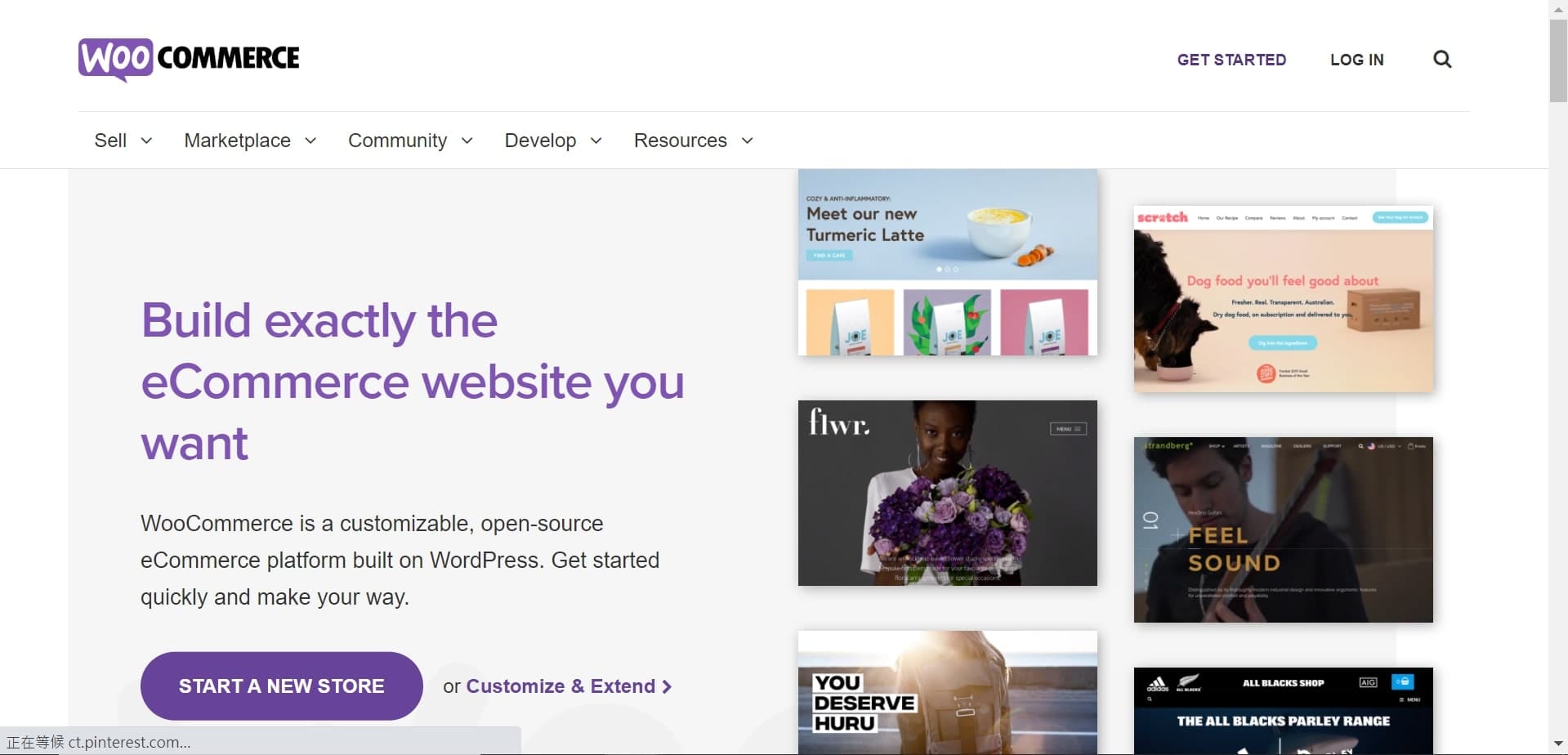1568x755 pixels.
Task: Open the search magnifier icon
Action: pyautogui.click(x=1442, y=60)
